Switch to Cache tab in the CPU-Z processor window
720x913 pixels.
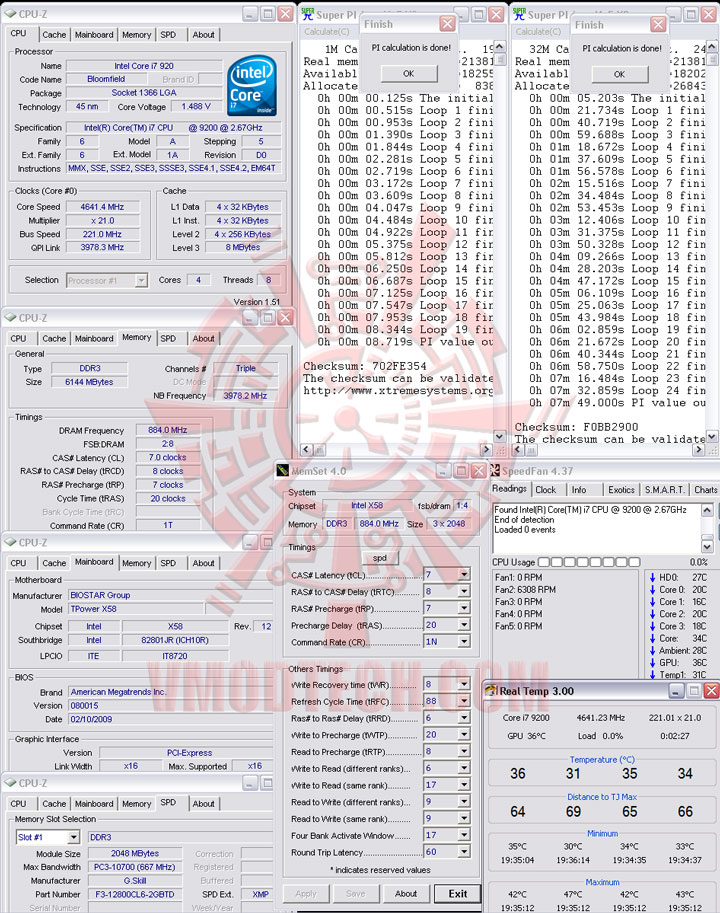pyautogui.click(x=54, y=35)
